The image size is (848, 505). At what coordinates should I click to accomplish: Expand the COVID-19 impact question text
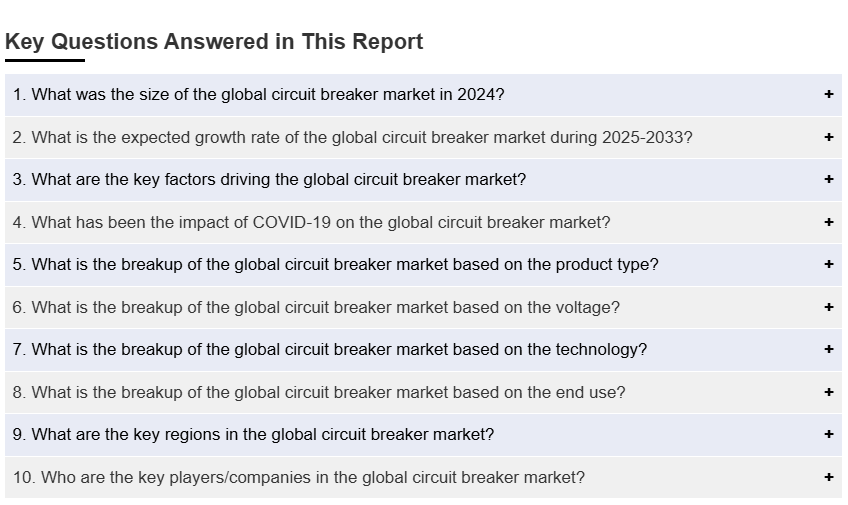pyautogui.click(x=311, y=222)
